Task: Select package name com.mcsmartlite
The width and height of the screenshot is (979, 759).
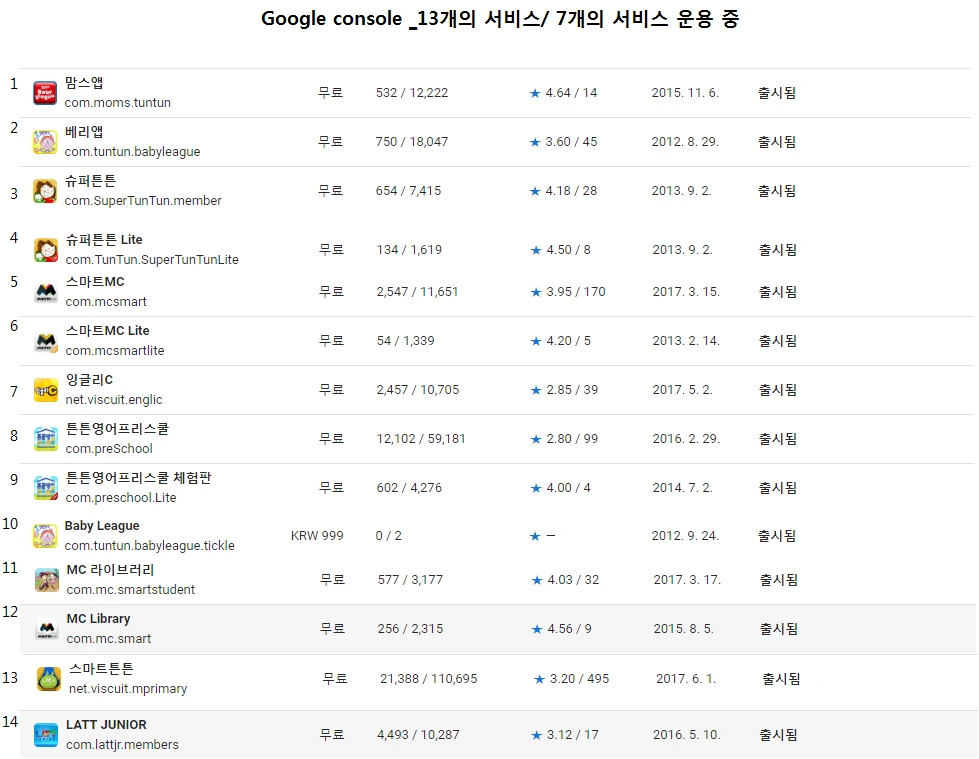Action: coord(115,351)
